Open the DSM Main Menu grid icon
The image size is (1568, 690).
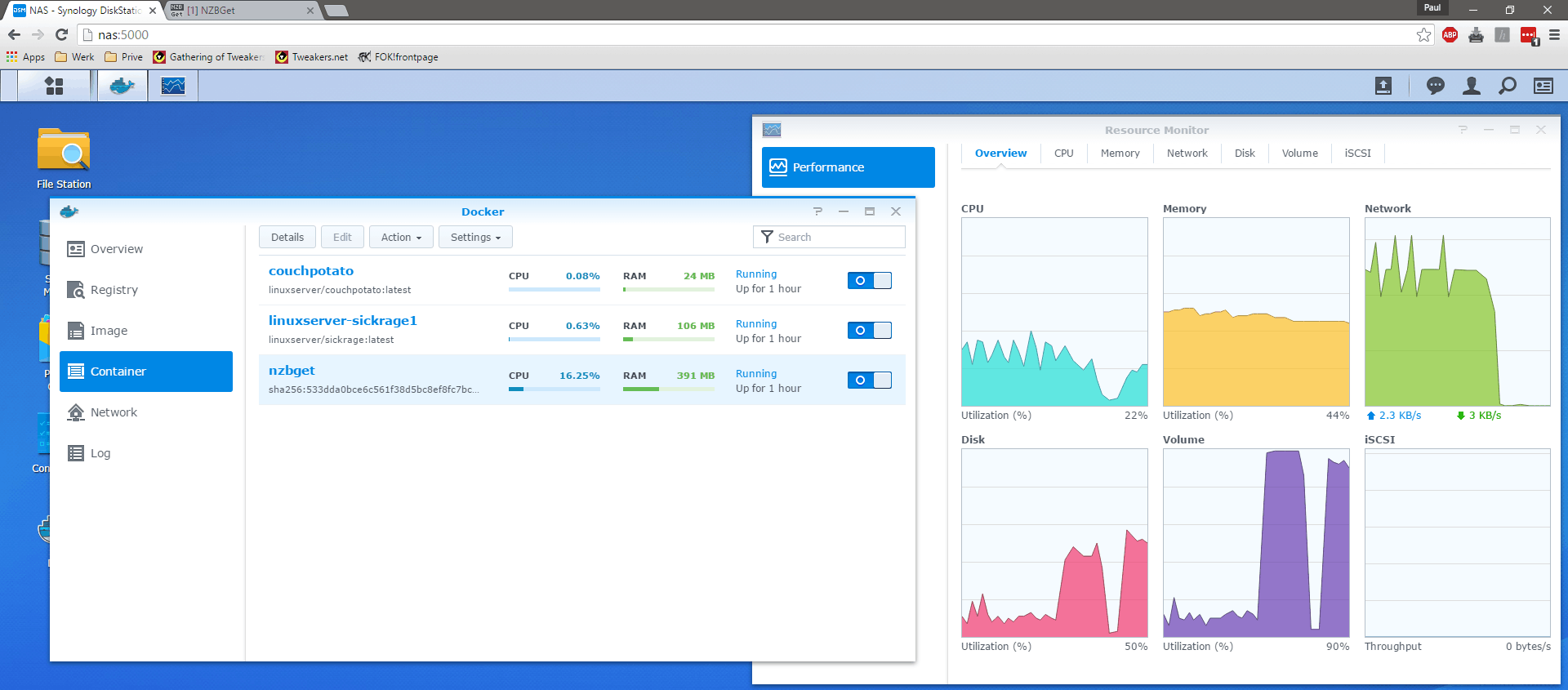click(54, 86)
